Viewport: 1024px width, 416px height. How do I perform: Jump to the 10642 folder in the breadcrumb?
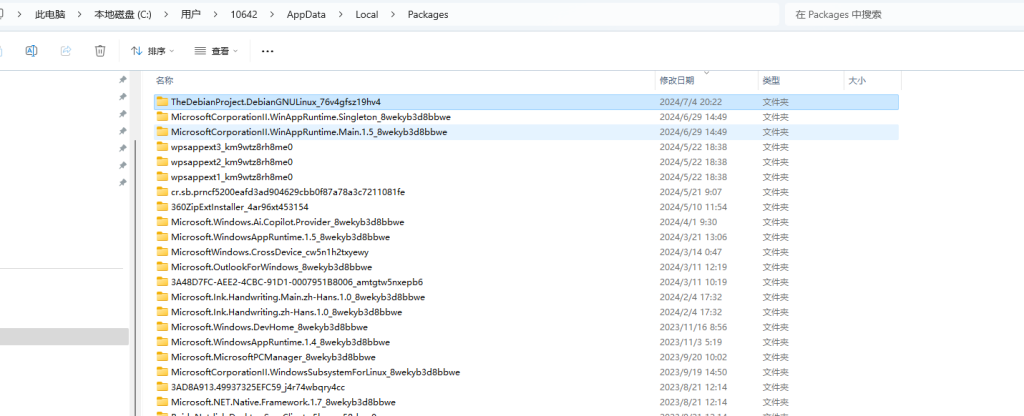[x=244, y=15]
